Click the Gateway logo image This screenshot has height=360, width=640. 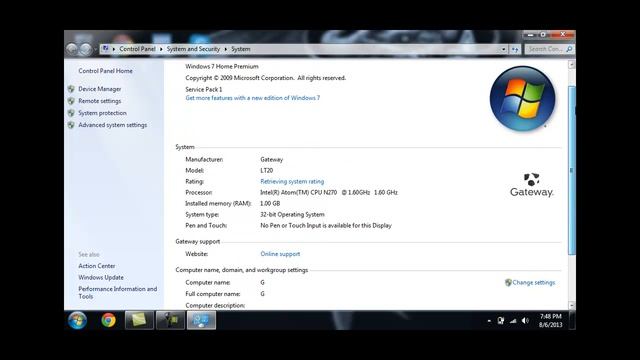click(531, 185)
